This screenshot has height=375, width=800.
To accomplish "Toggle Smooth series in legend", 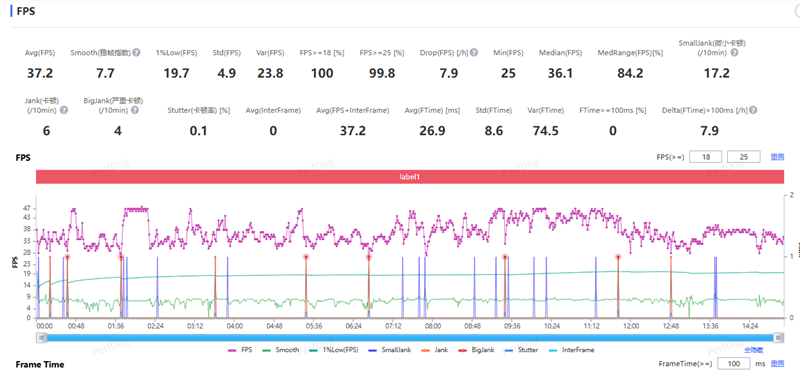I will click(280, 350).
